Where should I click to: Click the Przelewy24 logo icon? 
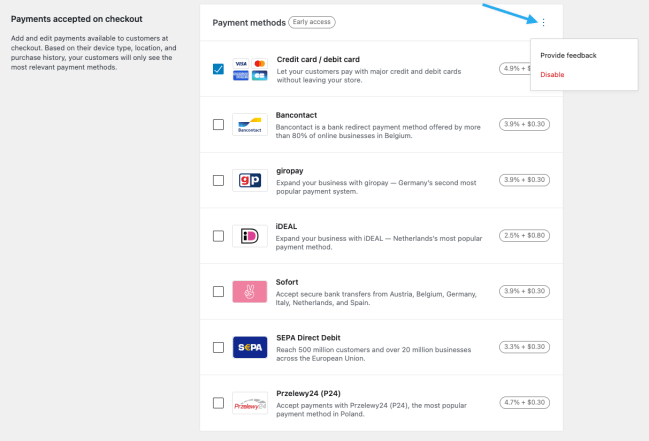pos(250,403)
